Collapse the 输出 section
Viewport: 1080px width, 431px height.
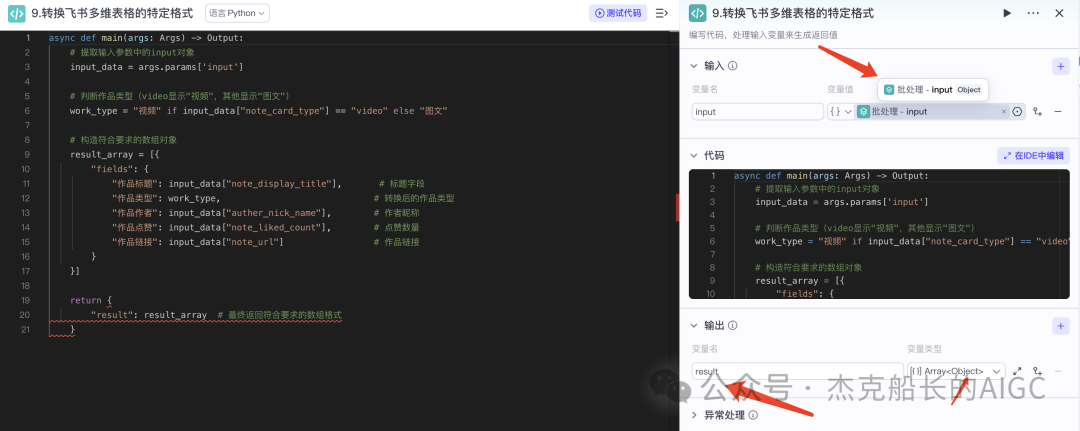[694, 325]
